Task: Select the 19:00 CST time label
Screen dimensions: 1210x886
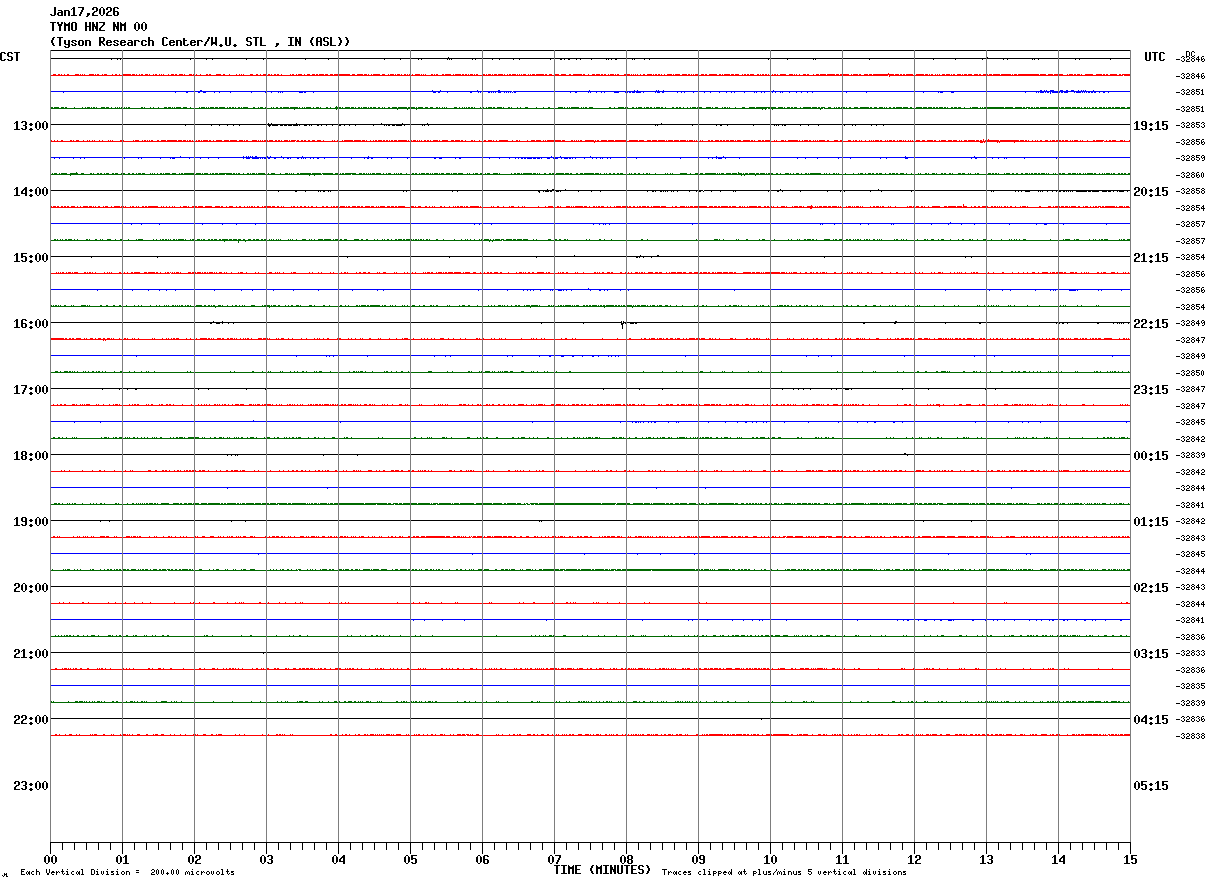Action: click(31, 522)
